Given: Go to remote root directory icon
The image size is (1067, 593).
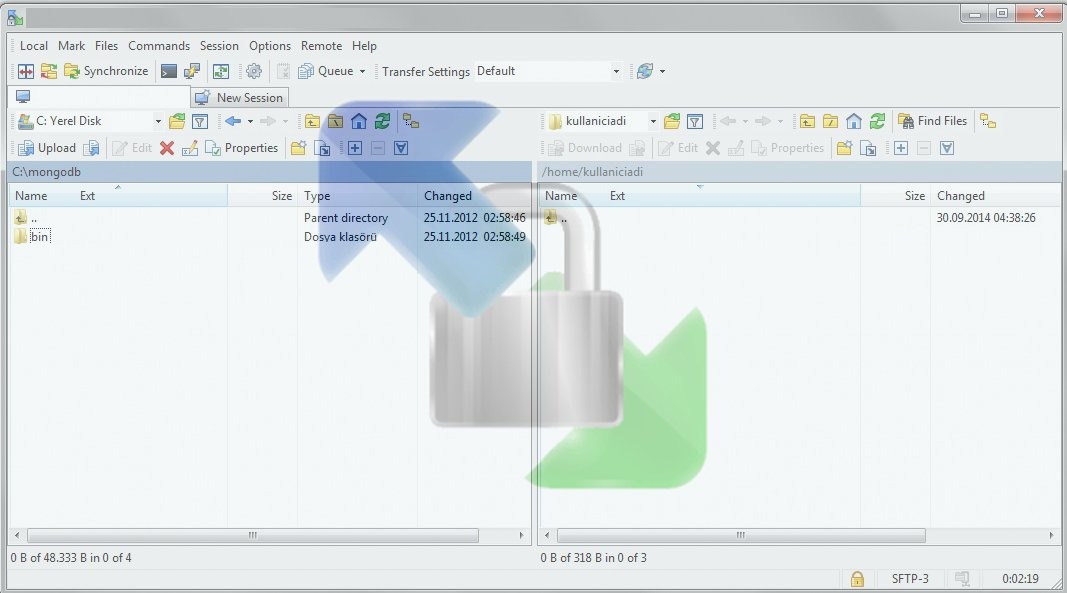Looking at the screenshot, I should [x=830, y=121].
